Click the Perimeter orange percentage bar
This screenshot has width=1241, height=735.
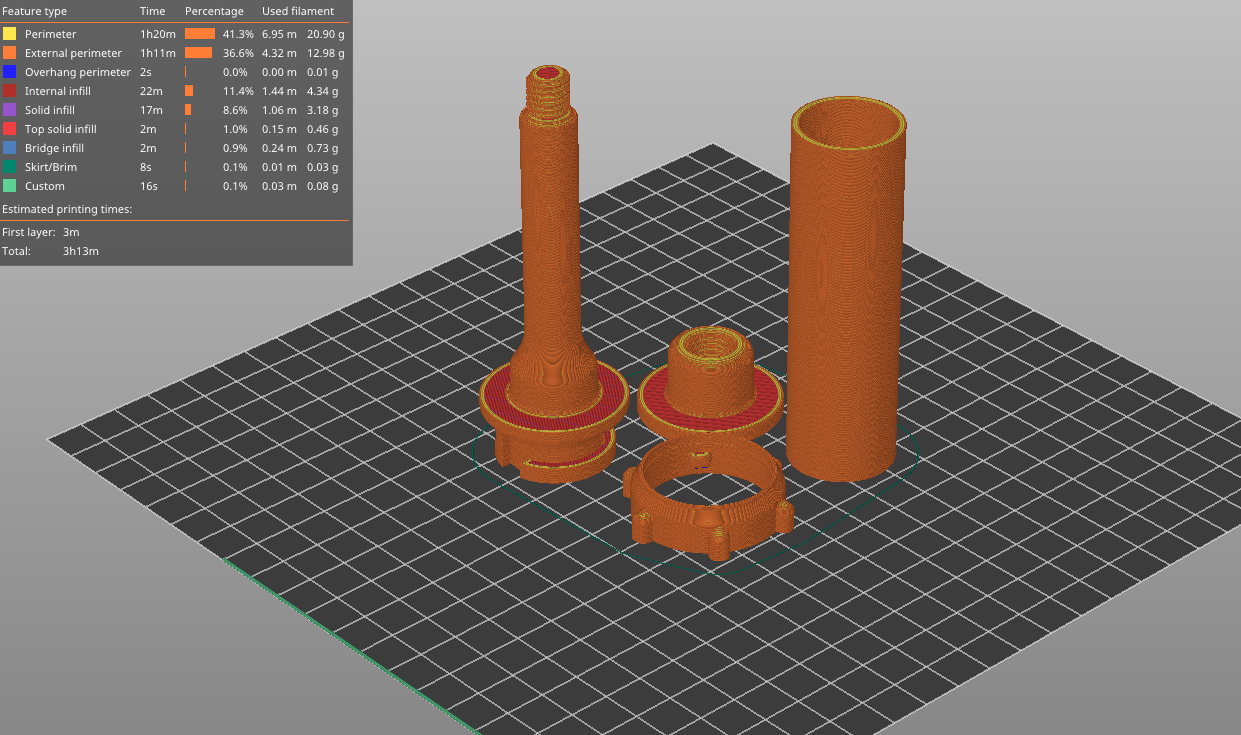(x=199, y=34)
